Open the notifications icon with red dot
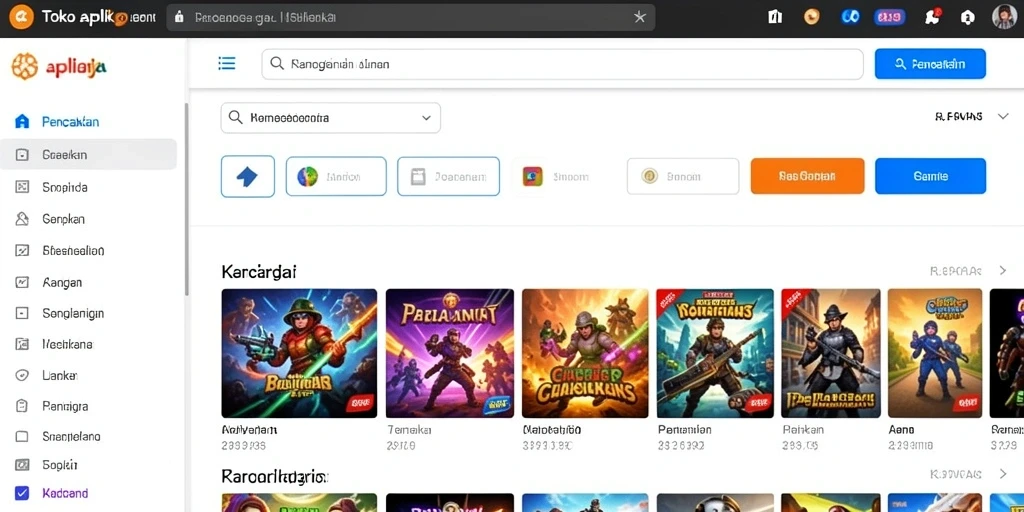 point(932,17)
